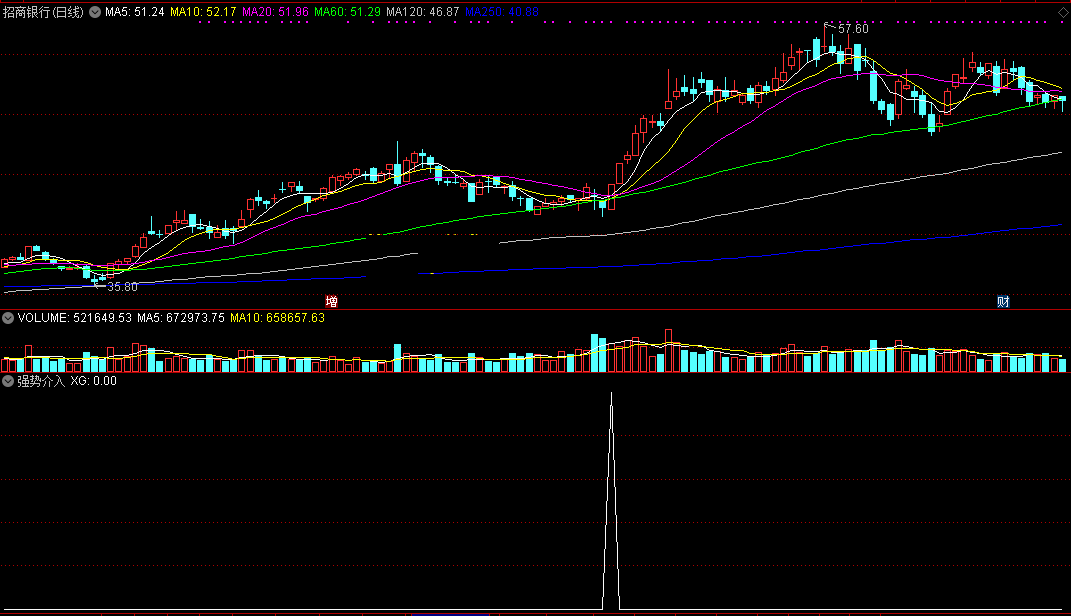Image resolution: width=1071 pixels, height=616 pixels.
Task: Select the MA5: 51.24 legend label
Action: [x=135, y=12]
